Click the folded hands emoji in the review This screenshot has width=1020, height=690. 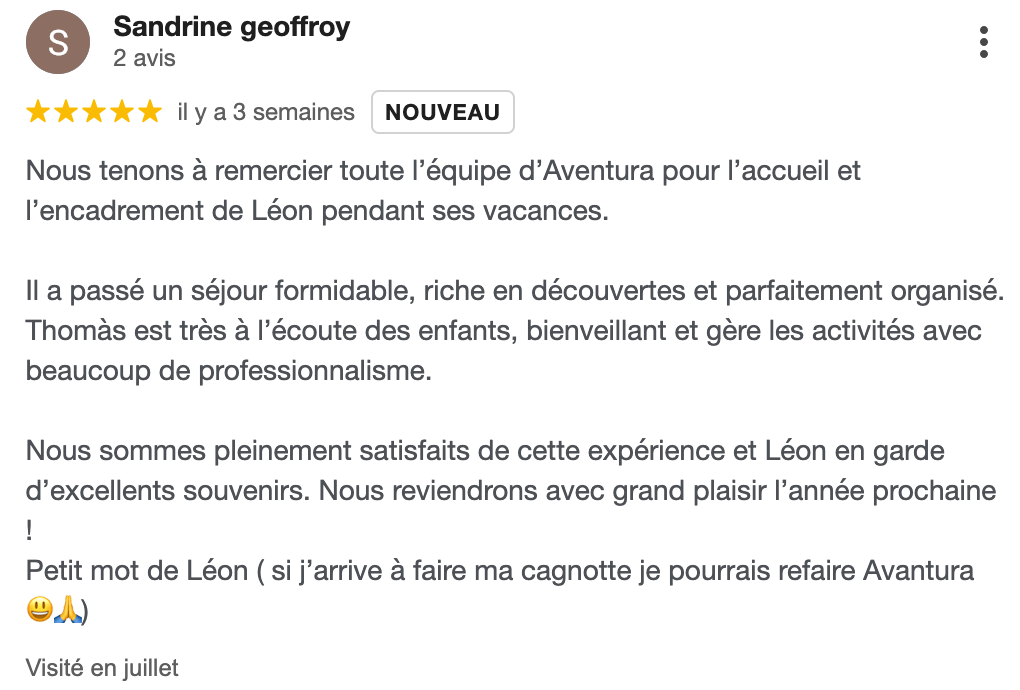coord(68,610)
